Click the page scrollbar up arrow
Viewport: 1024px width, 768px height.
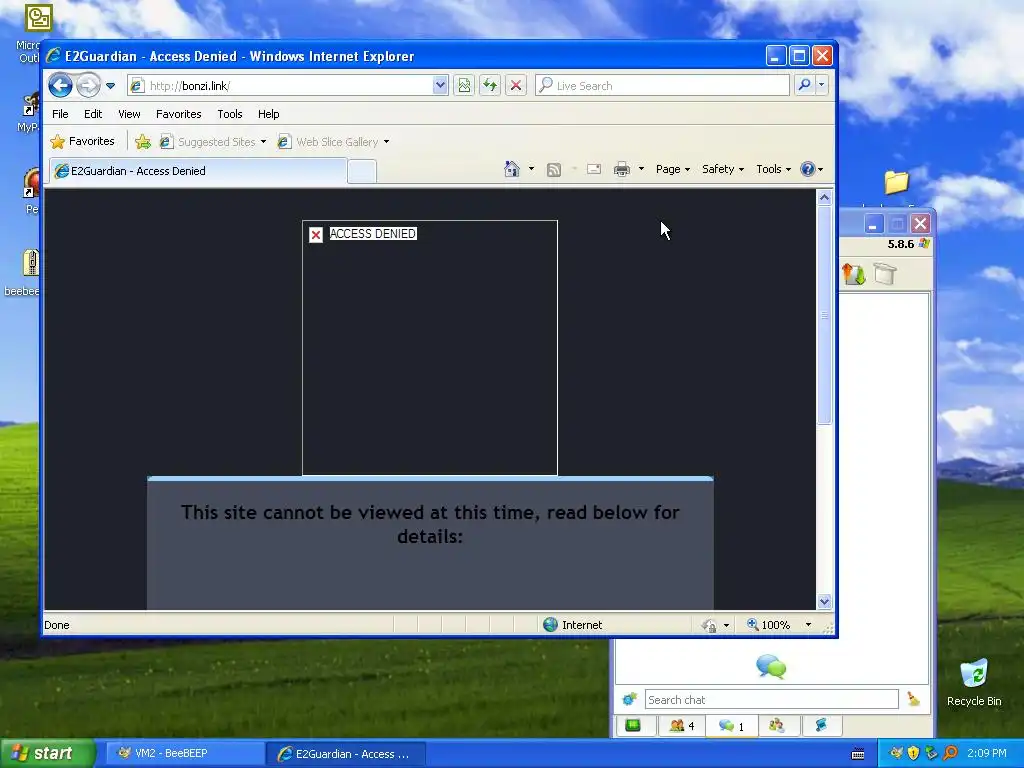click(x=824, y=197)
